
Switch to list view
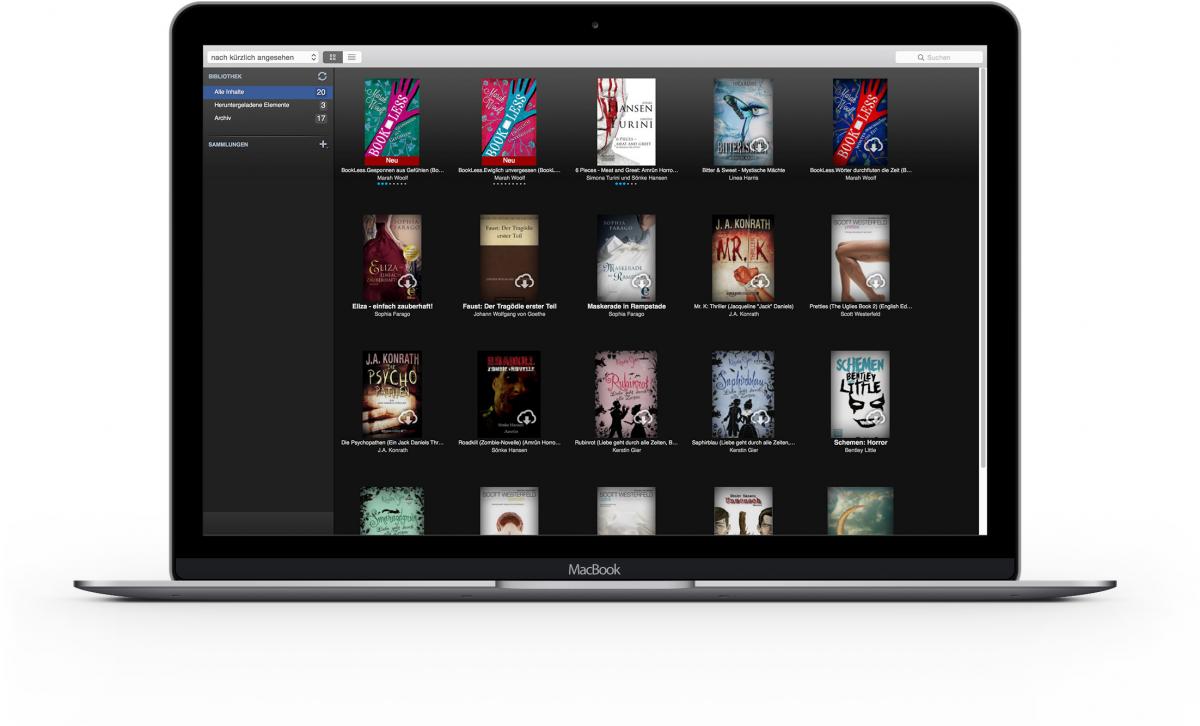pos(352,57)
